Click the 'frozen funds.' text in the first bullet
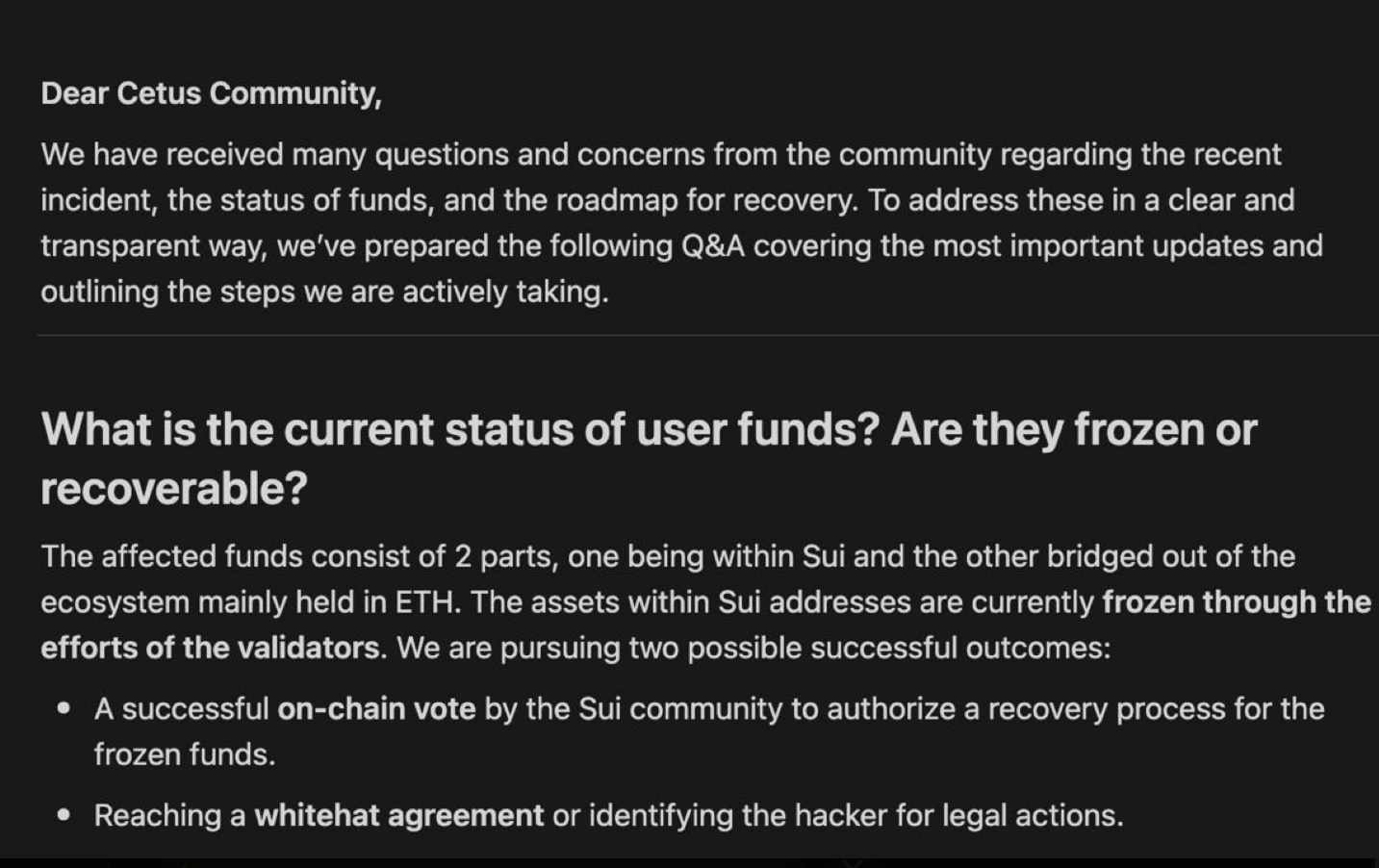Viewport: 1379px width, 868px height. (185, 754)
